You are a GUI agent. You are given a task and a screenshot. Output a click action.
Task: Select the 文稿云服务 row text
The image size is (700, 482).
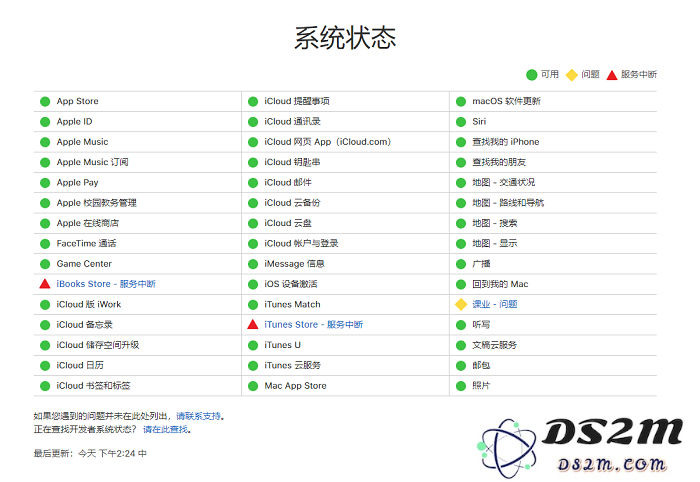tap(495, 345)
